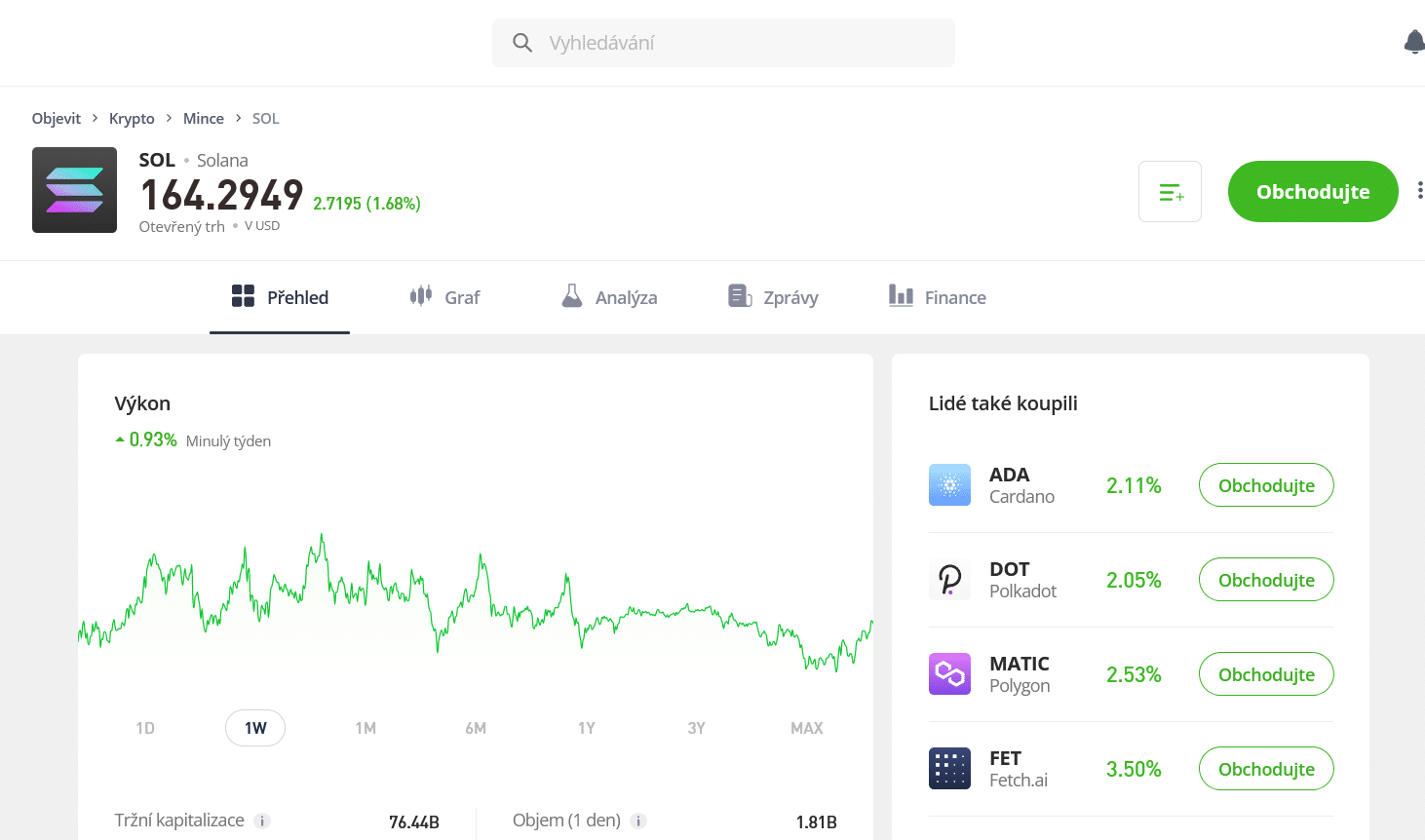
Task: Click the Otevřený trh status text
Action: tap(182, 226)
